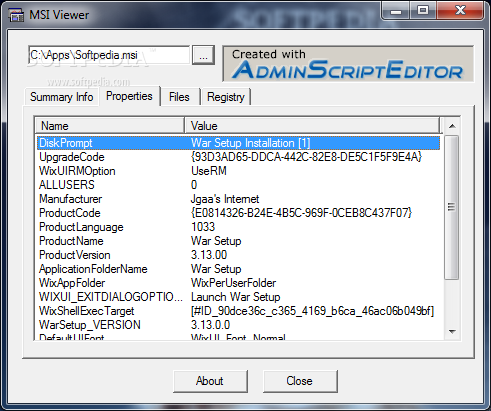Select the WIXUI_EXITDIALOGOPTIO... row
This screenshot has height=411, width=491.
tap(238, 297)
